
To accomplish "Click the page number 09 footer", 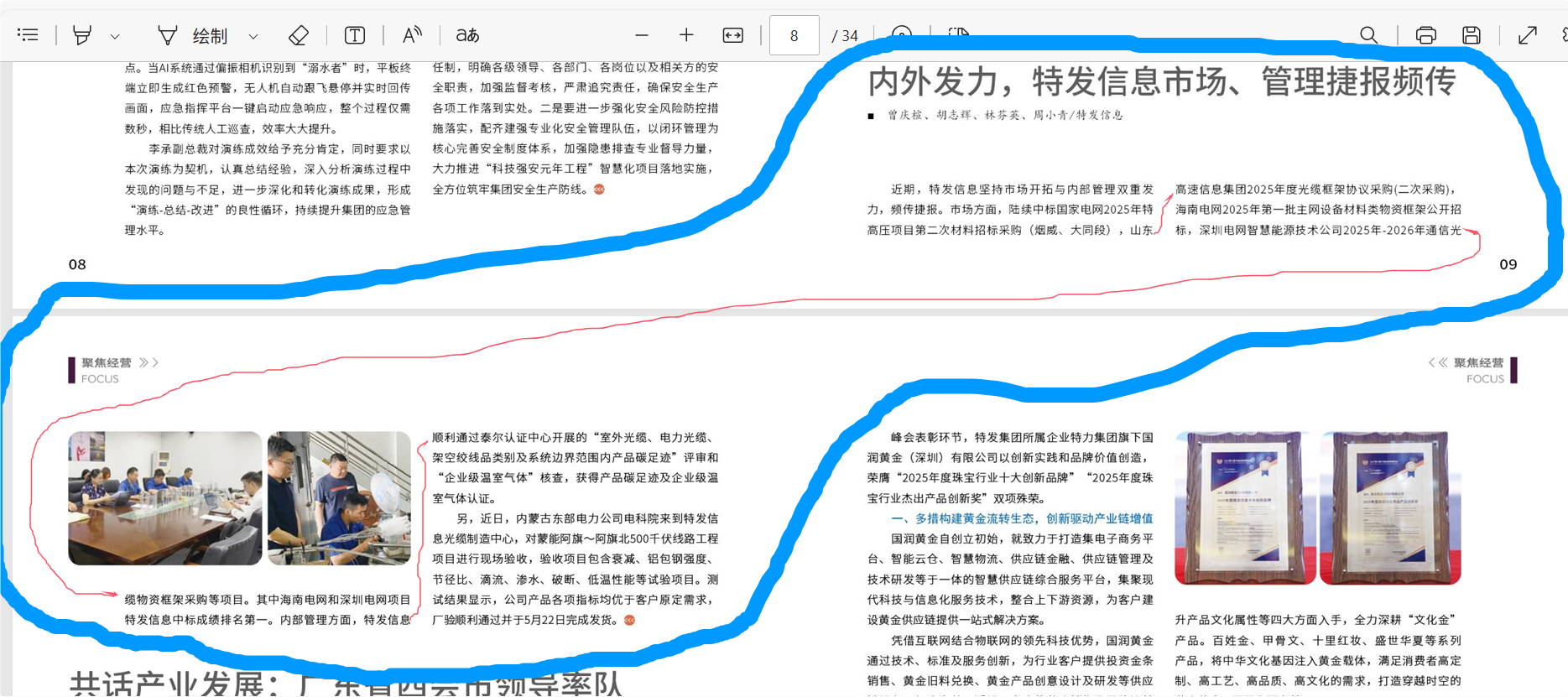I will click(1508, 264).
